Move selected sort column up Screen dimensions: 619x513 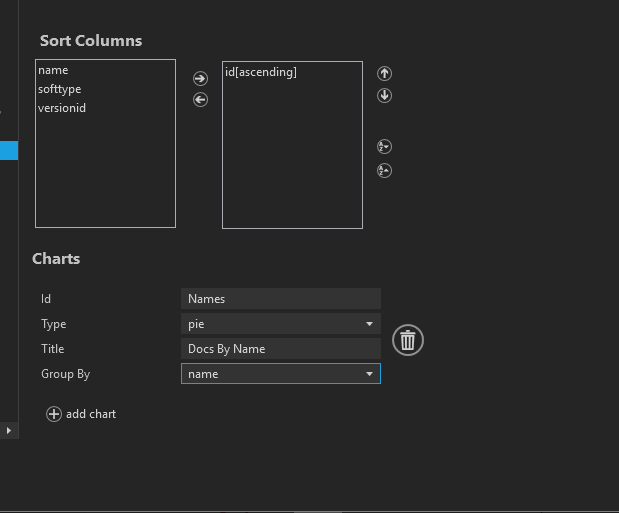(385, 73)
